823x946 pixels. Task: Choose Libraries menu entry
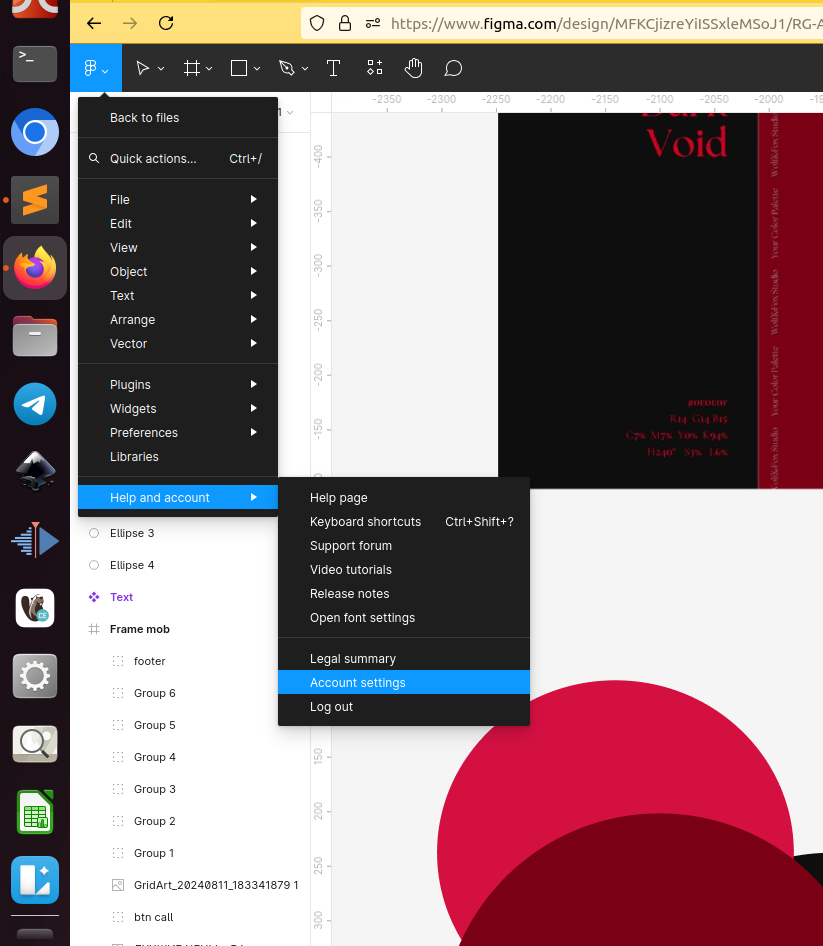178,457
